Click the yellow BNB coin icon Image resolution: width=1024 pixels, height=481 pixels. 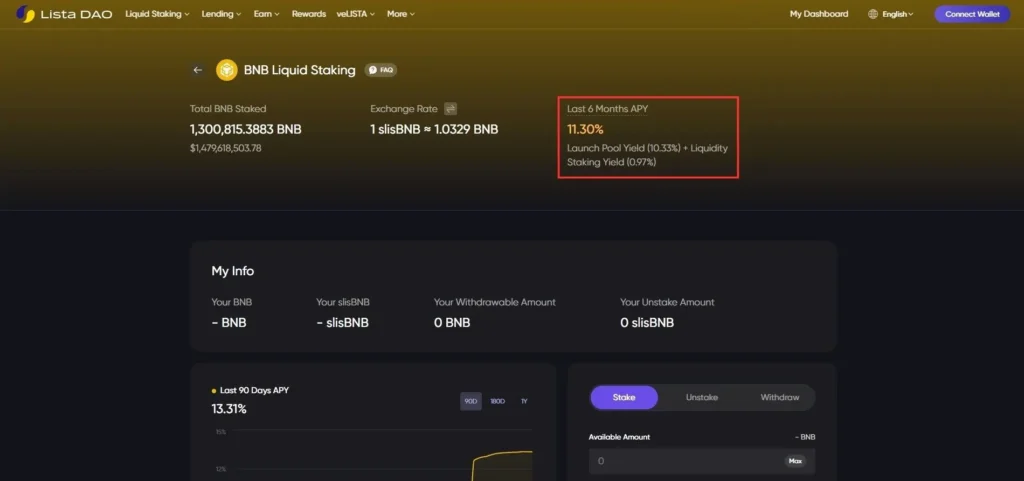click(x=227, y=70)
